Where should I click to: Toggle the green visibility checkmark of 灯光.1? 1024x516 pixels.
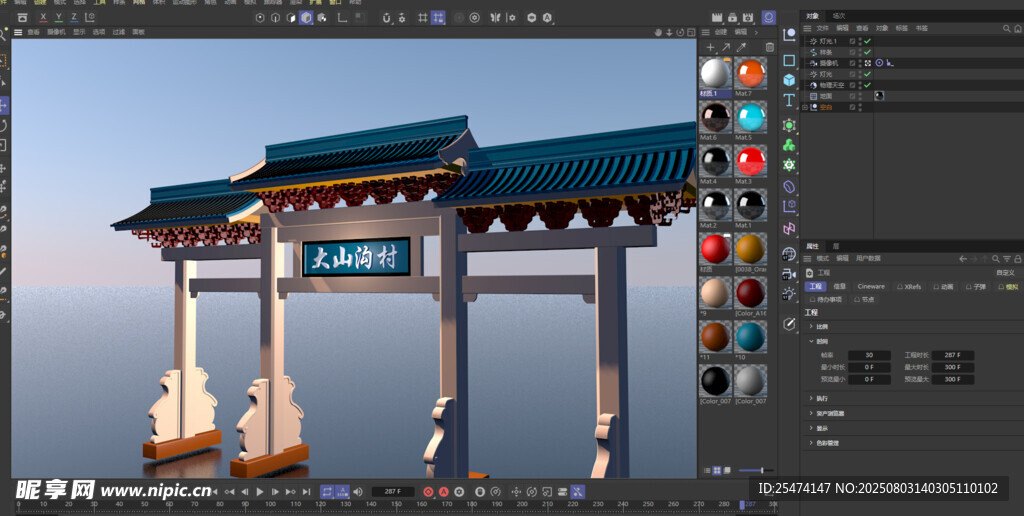[867, 40]
